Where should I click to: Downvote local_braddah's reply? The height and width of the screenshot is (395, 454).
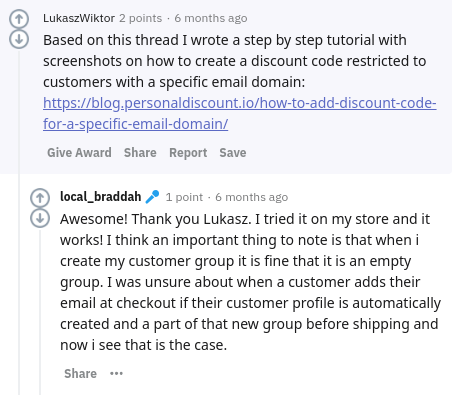click(40, 218)
